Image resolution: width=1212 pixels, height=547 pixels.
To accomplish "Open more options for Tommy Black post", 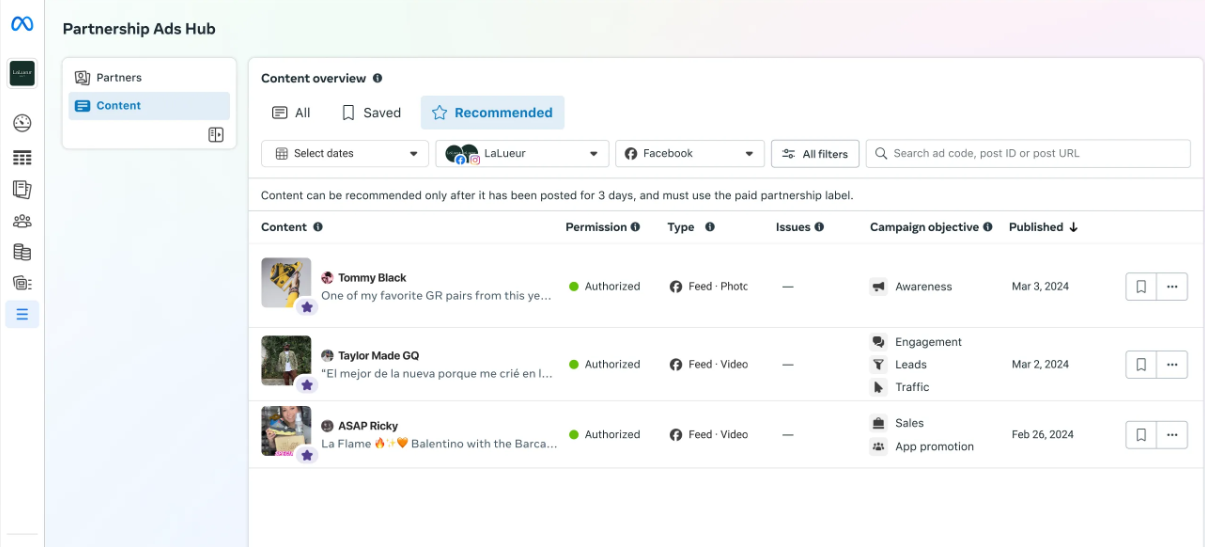I will (x=1172, y=287).
